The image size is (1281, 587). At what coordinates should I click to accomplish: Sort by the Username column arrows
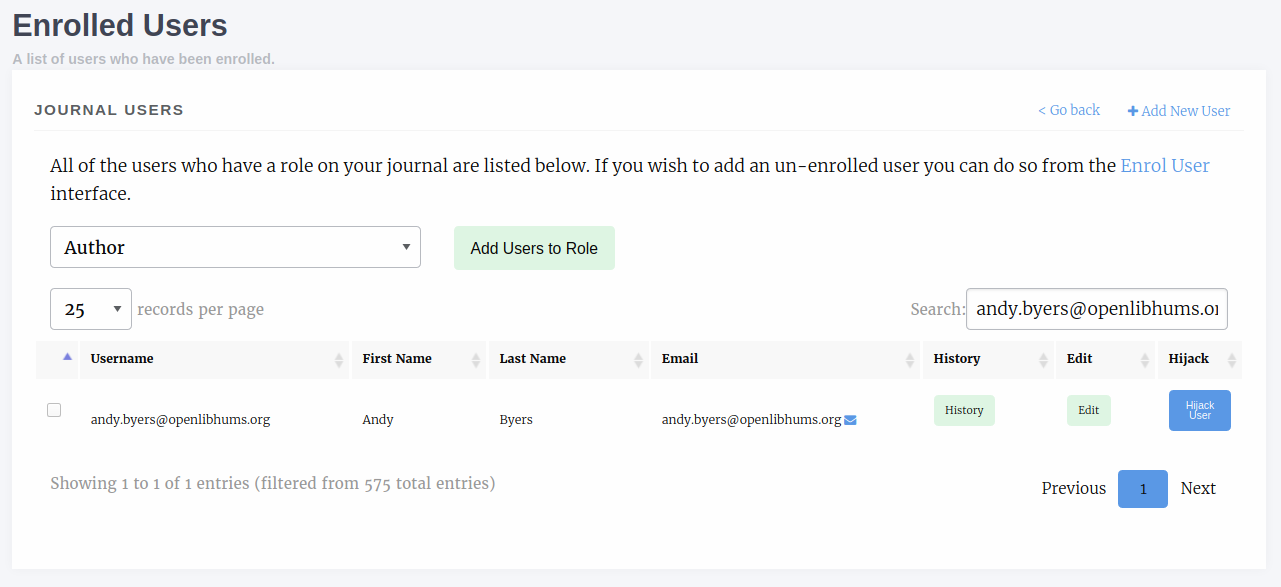(339, 360)
